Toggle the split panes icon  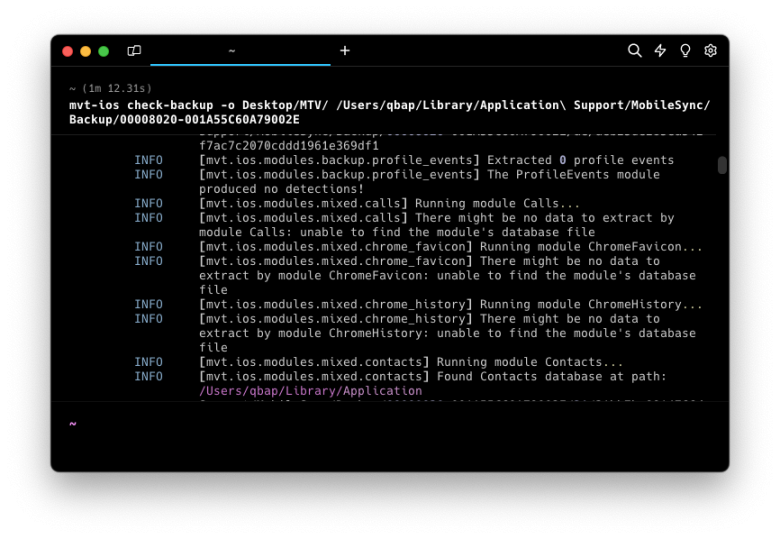pos(134,51)
